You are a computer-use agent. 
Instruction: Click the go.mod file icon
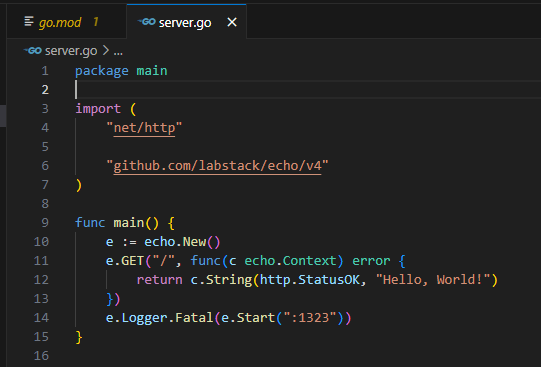[29, 22]
